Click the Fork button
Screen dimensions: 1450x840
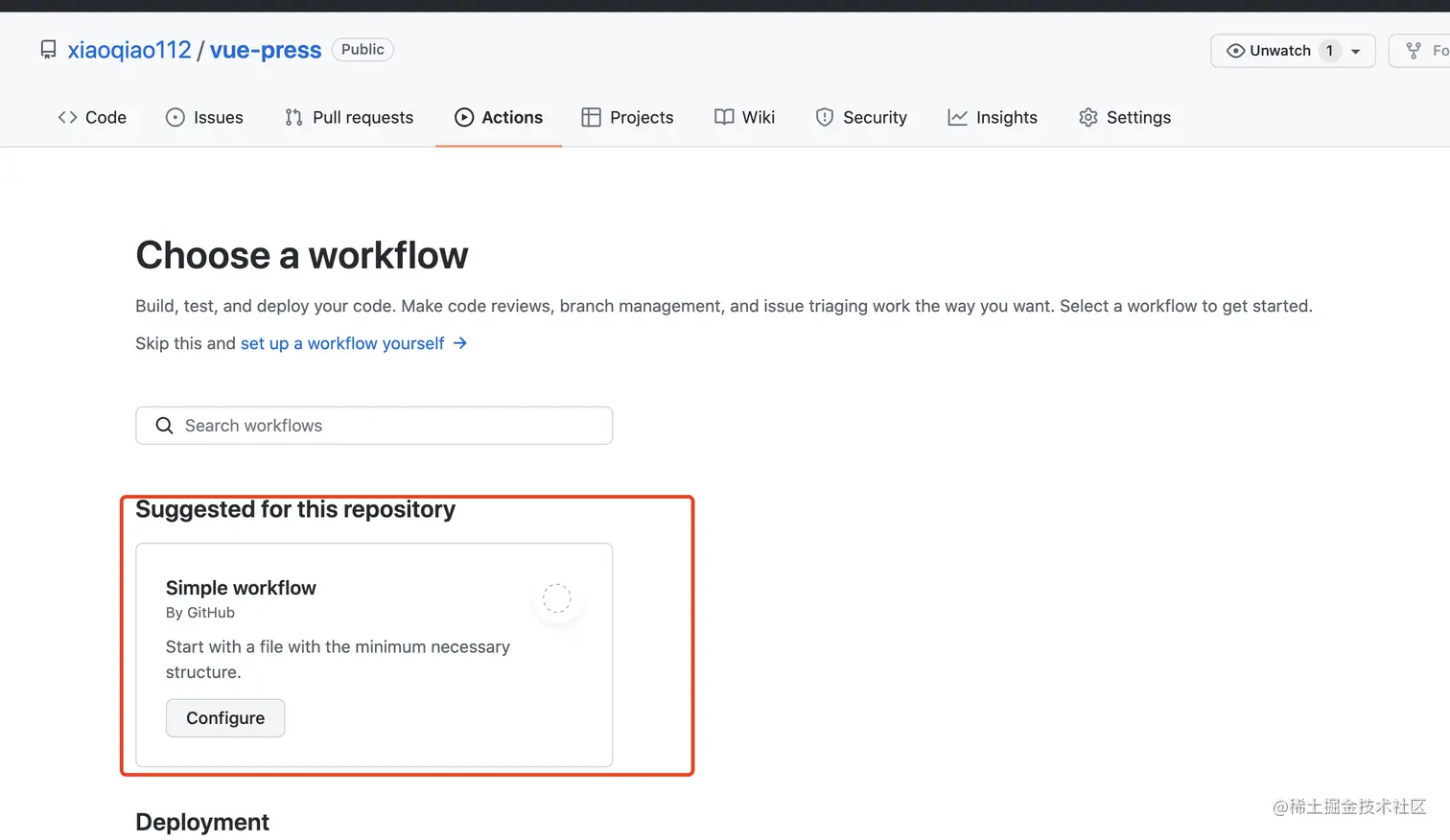point(1424,51)
